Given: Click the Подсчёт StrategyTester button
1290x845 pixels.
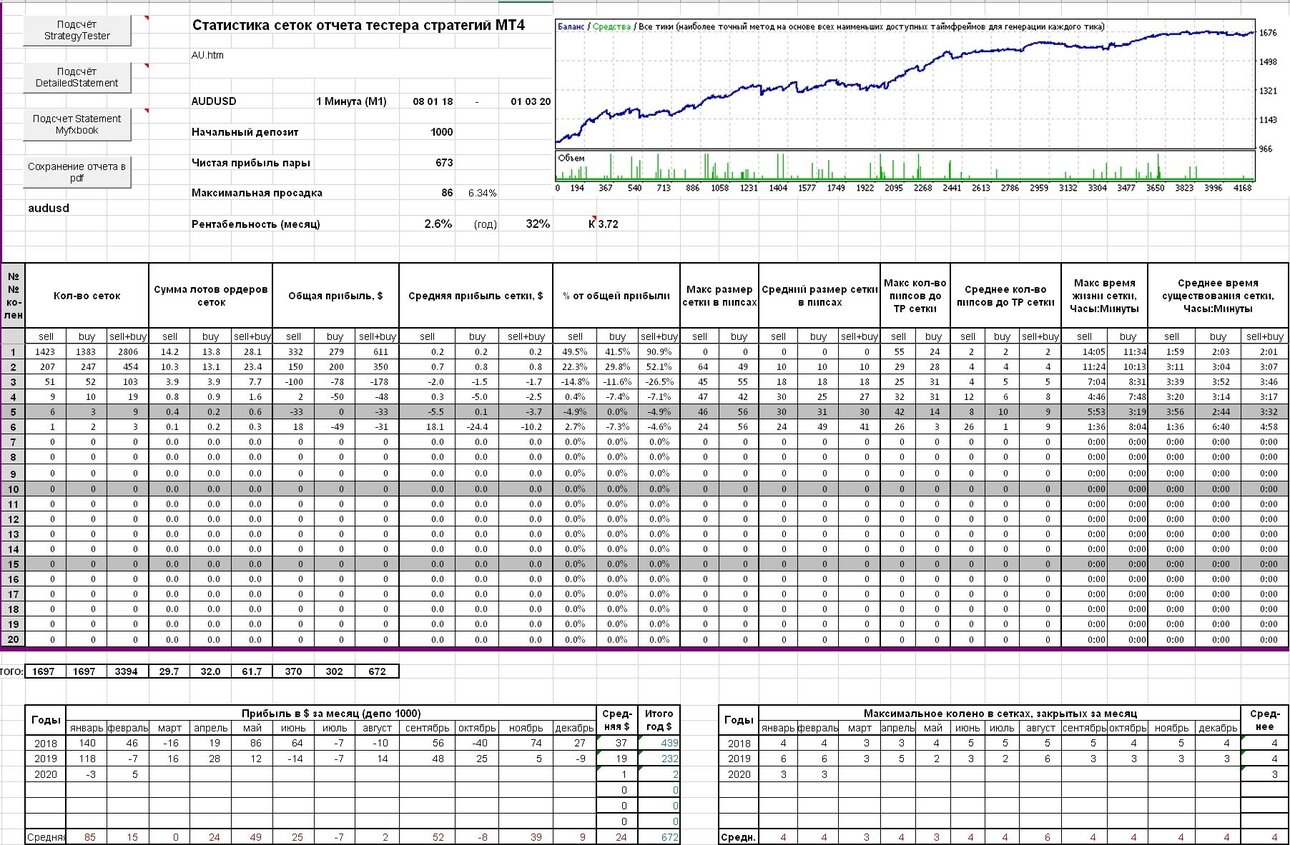Looking at the screenshot, I should tap(78, 31).
